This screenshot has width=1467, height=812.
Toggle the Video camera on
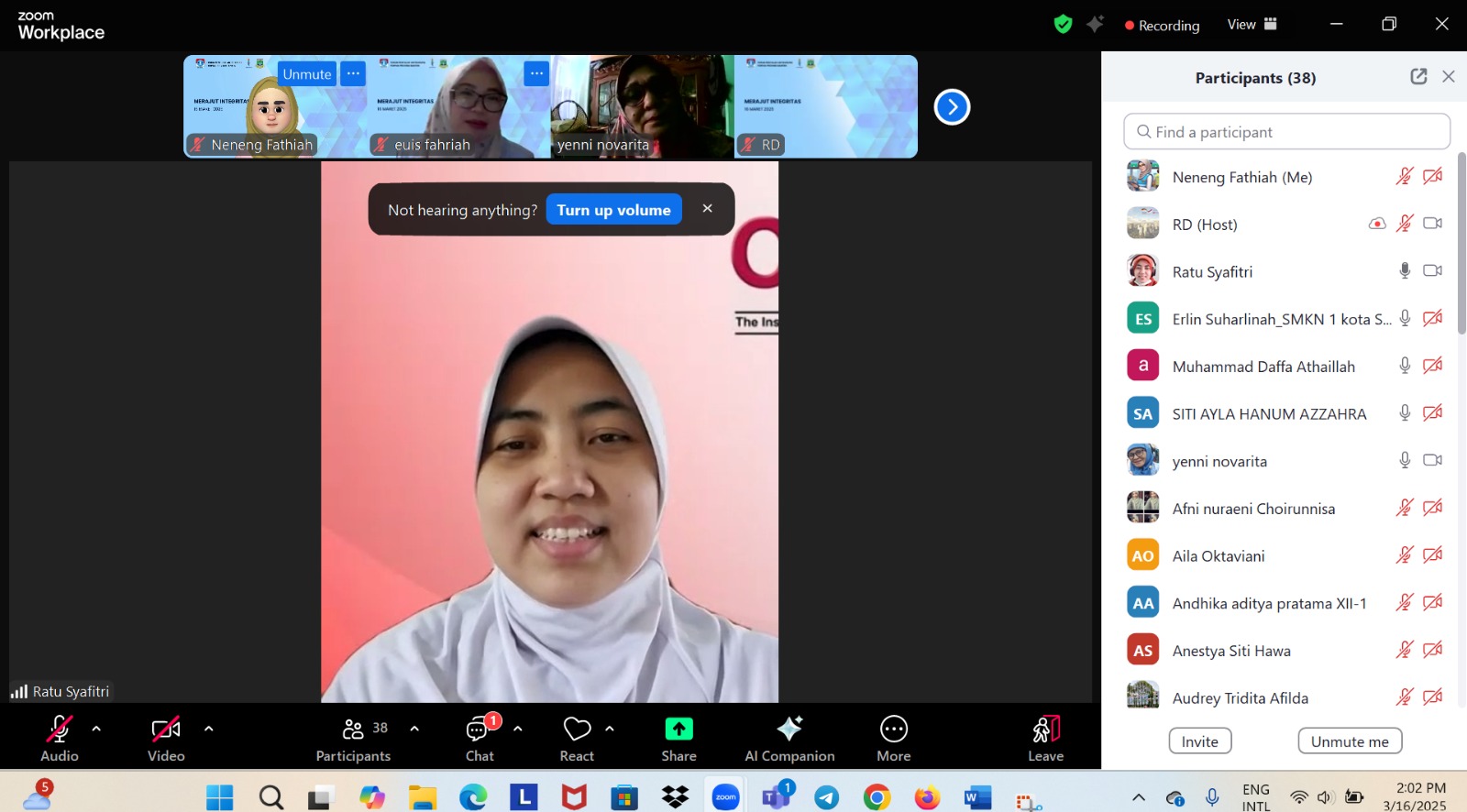coord(166,730)
